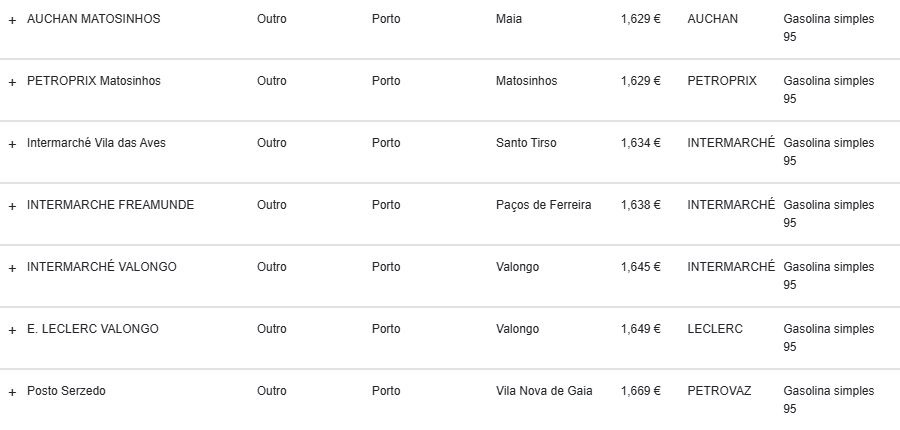Image resolution: width=900 pixels, height=430 pixels.
Task: Click the PETROPRIX Matosinhos station name
Action: [x=93, y=81]
